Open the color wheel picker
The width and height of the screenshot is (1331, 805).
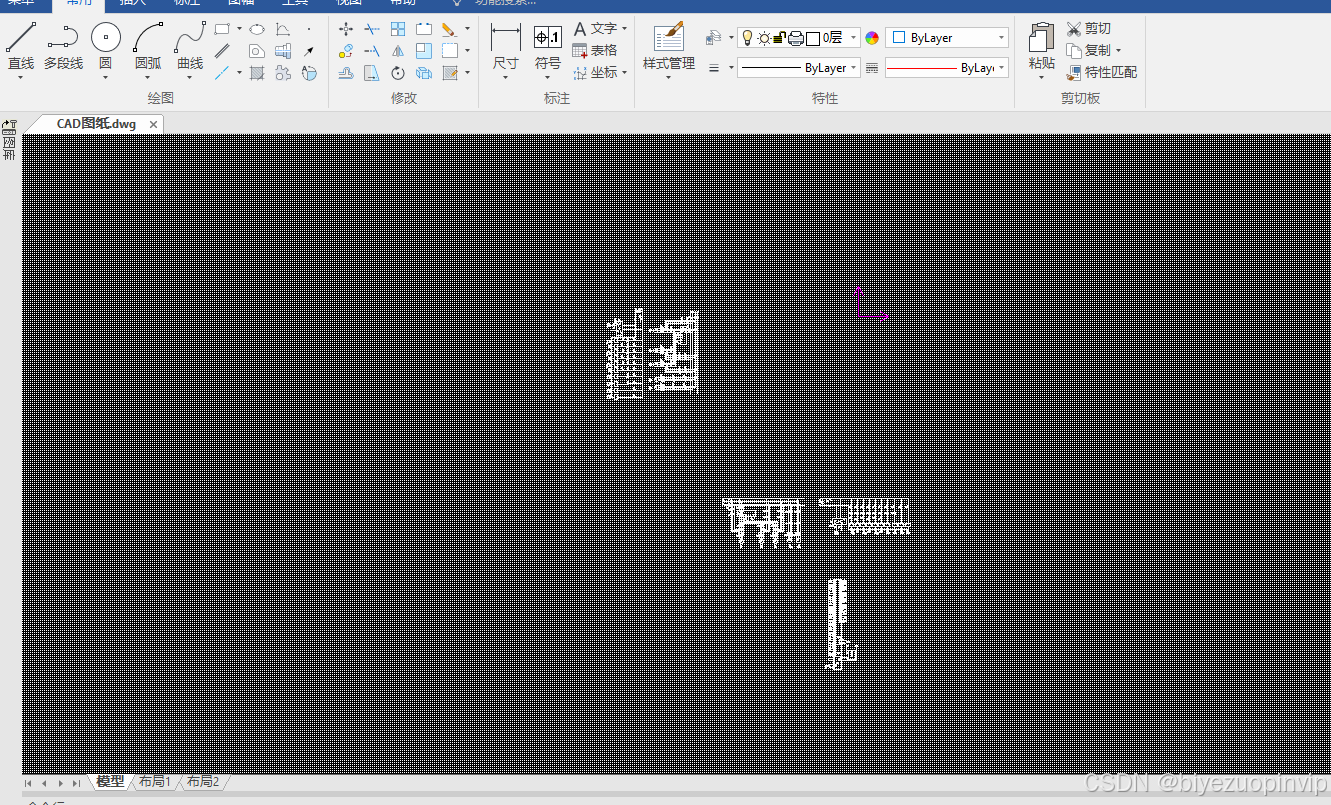(x=872, y=38)
